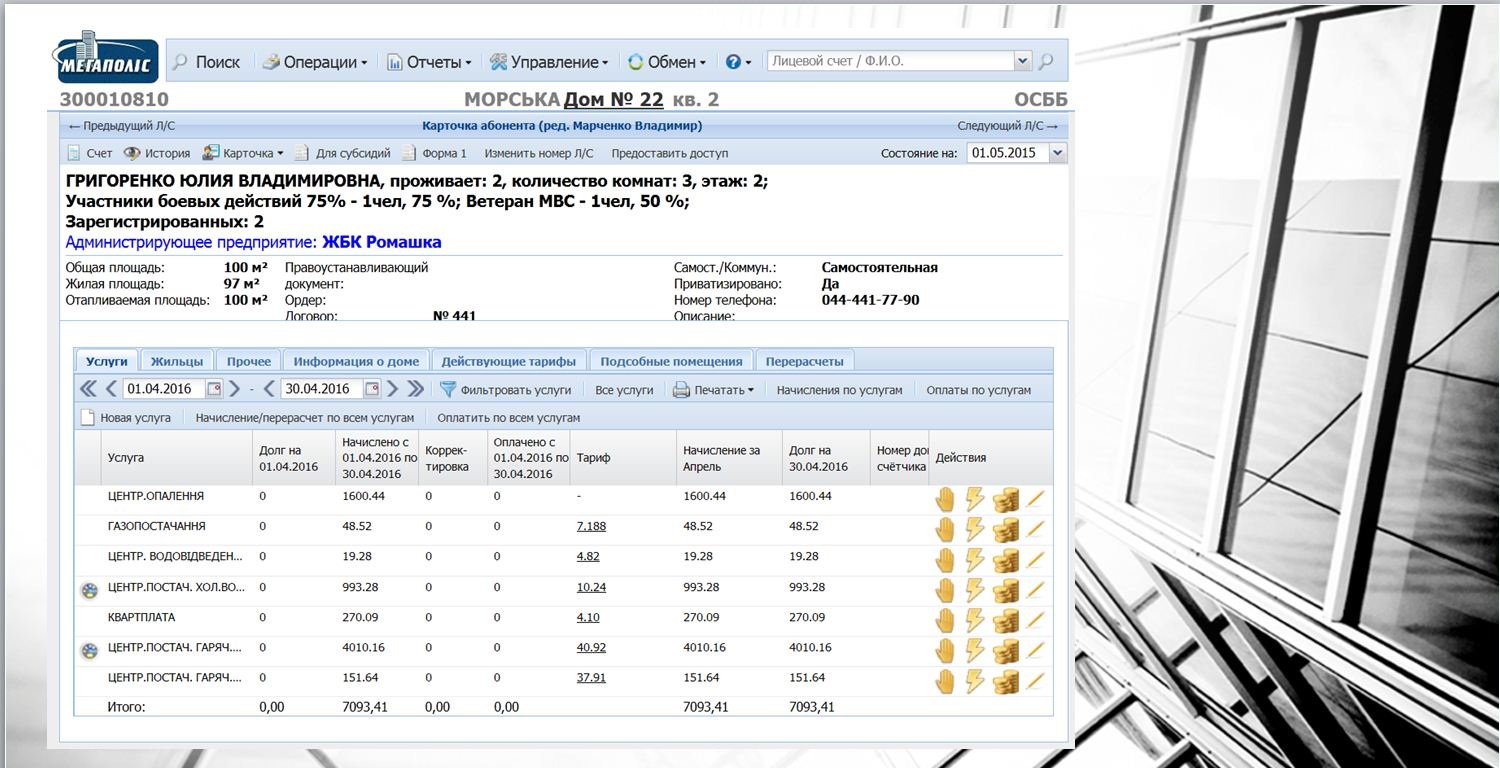Screen dimensions: 1500x768
Task: Step start date 01.04.2016 forward with right arrow
Action: click(x=234, y=389)
